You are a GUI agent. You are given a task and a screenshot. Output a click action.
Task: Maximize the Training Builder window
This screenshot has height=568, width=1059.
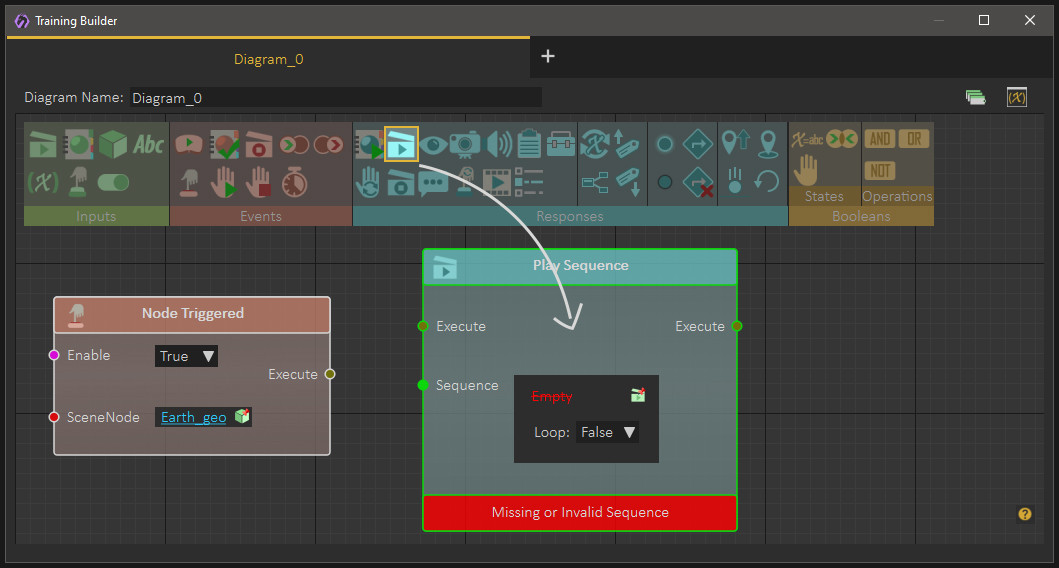[984, 20]
